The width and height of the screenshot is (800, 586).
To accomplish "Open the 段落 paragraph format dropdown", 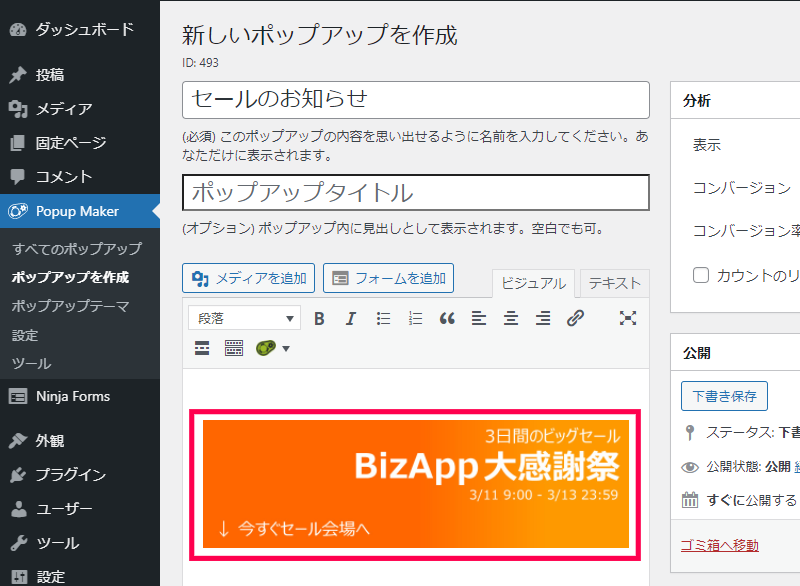I will click(244, 319).
